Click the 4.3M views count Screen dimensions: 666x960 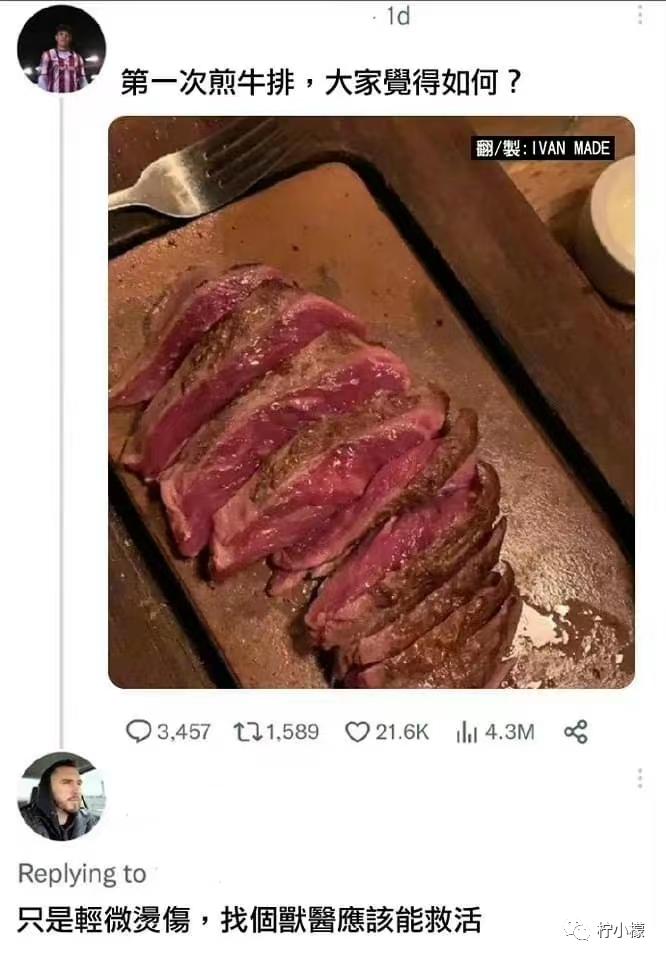(509, 732)
